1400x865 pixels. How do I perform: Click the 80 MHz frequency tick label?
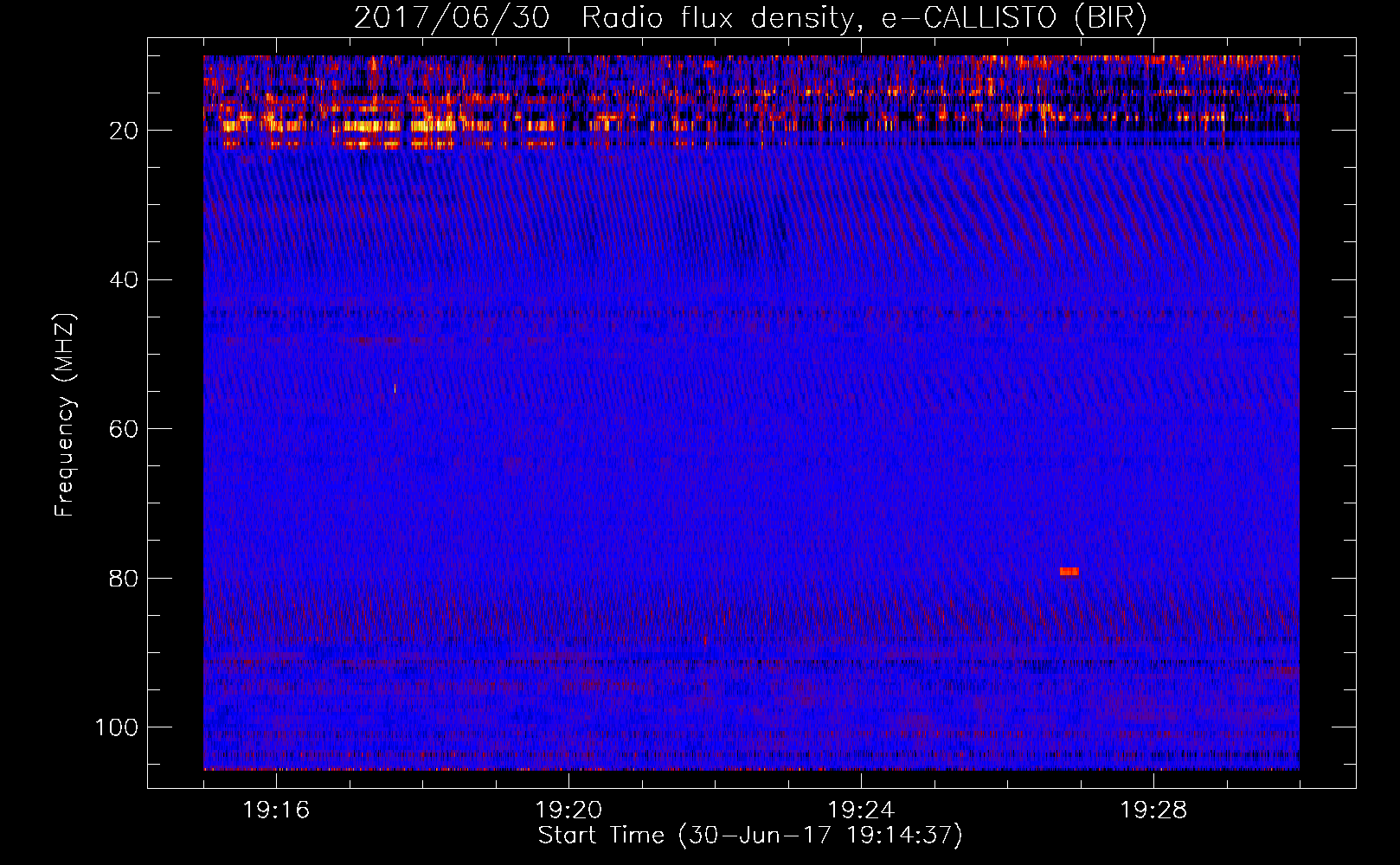pos(125,578)
